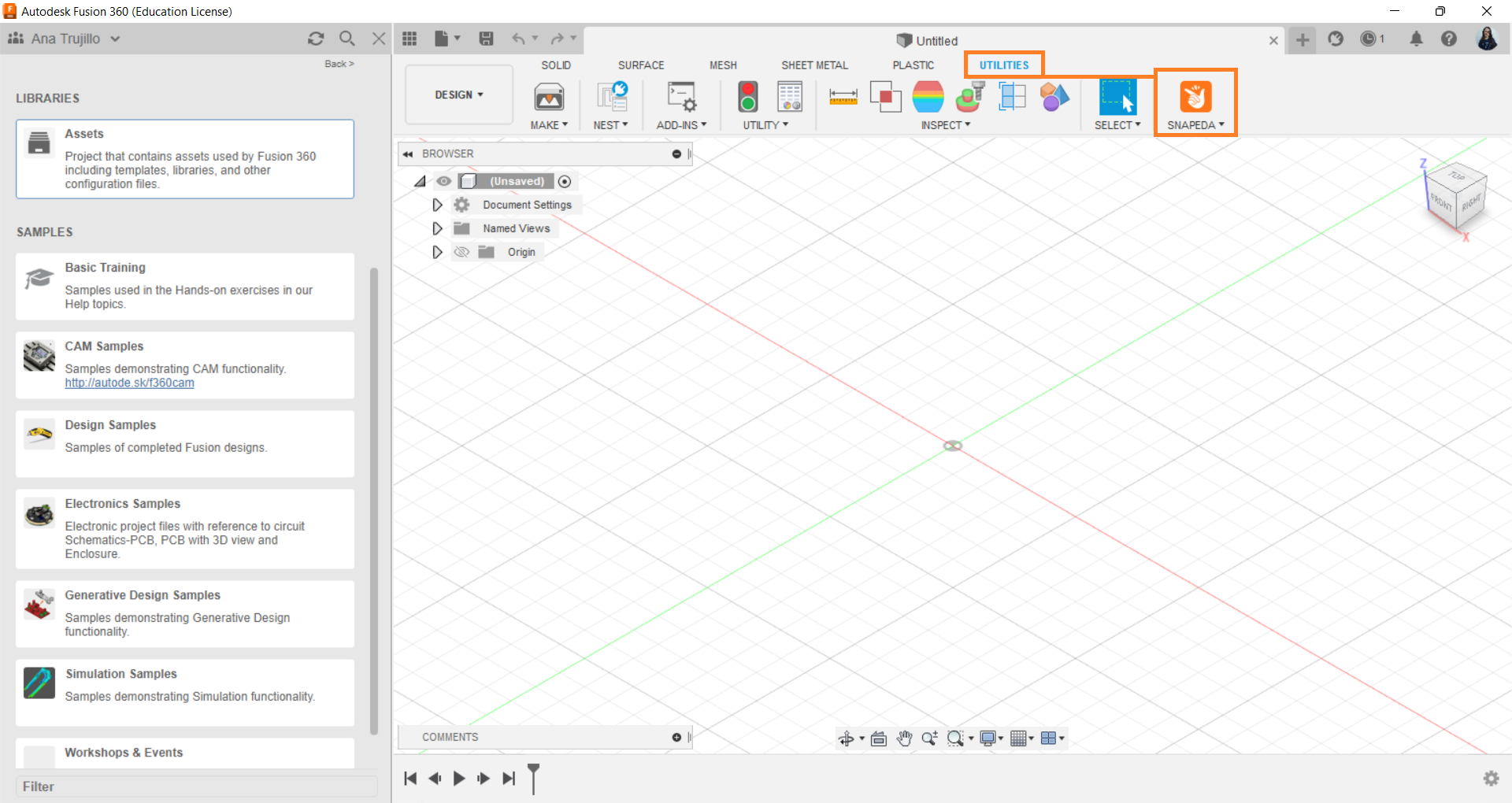Click the Look At icon
1512x803 pixels.
[879, 738]
